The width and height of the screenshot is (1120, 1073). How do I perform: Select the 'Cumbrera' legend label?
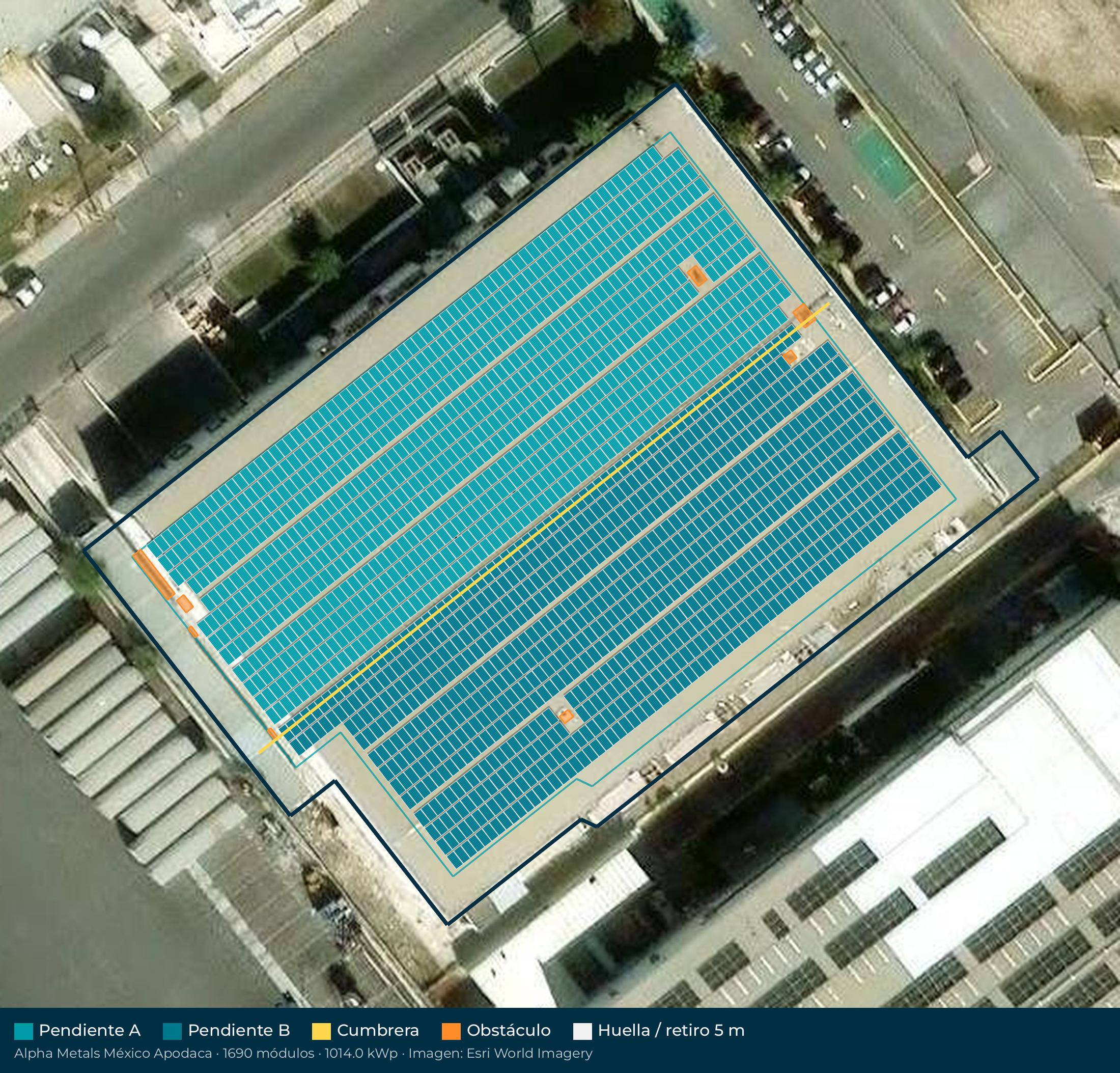click(x=378, y=1030)
